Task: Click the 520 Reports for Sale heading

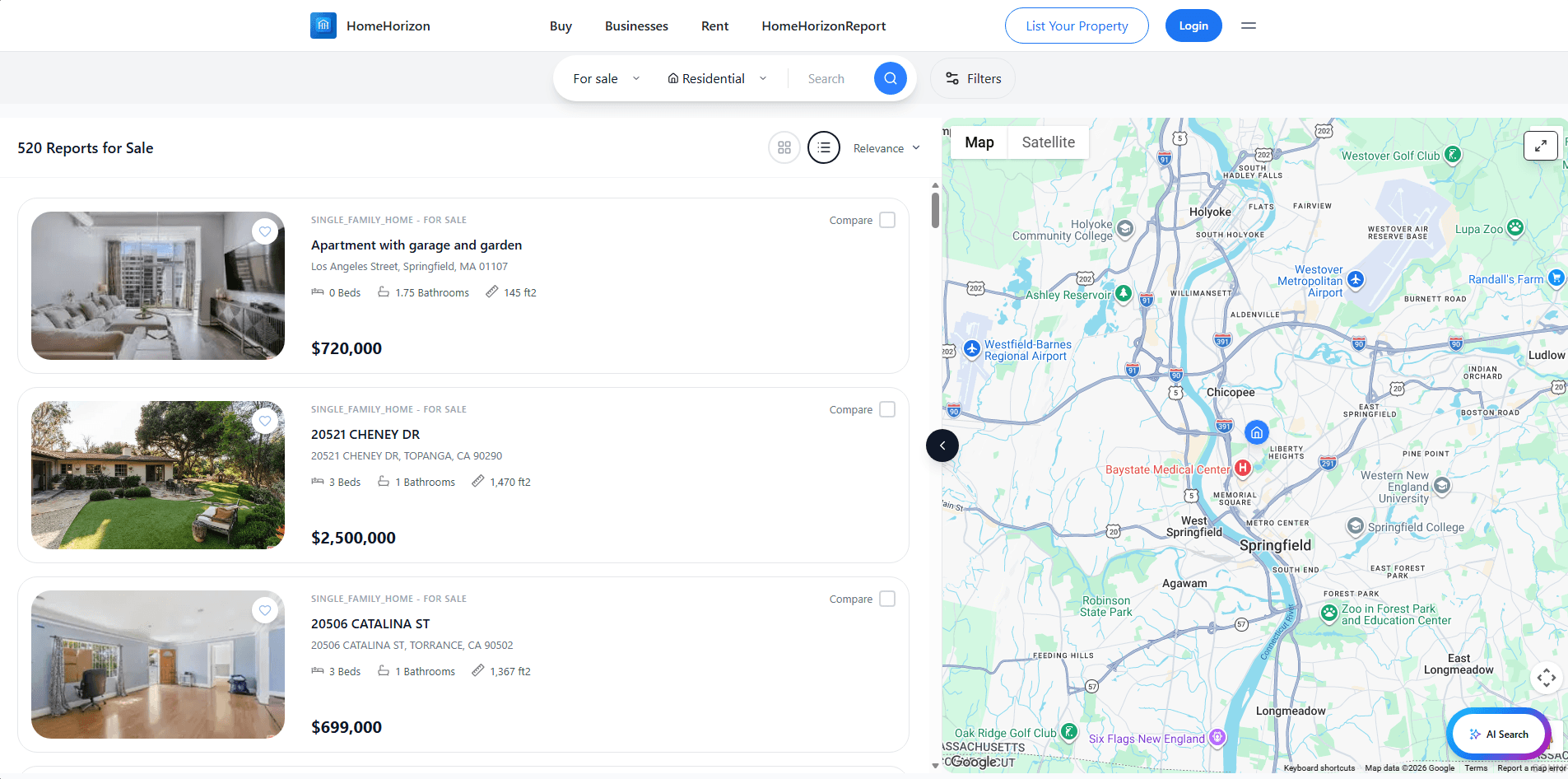Action: click(86, 148)
